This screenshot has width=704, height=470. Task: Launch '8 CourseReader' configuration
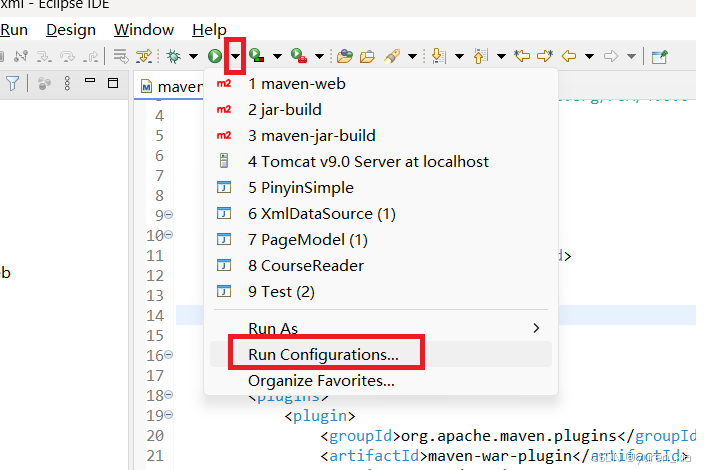pyautogui.click(x=381, y=266)
